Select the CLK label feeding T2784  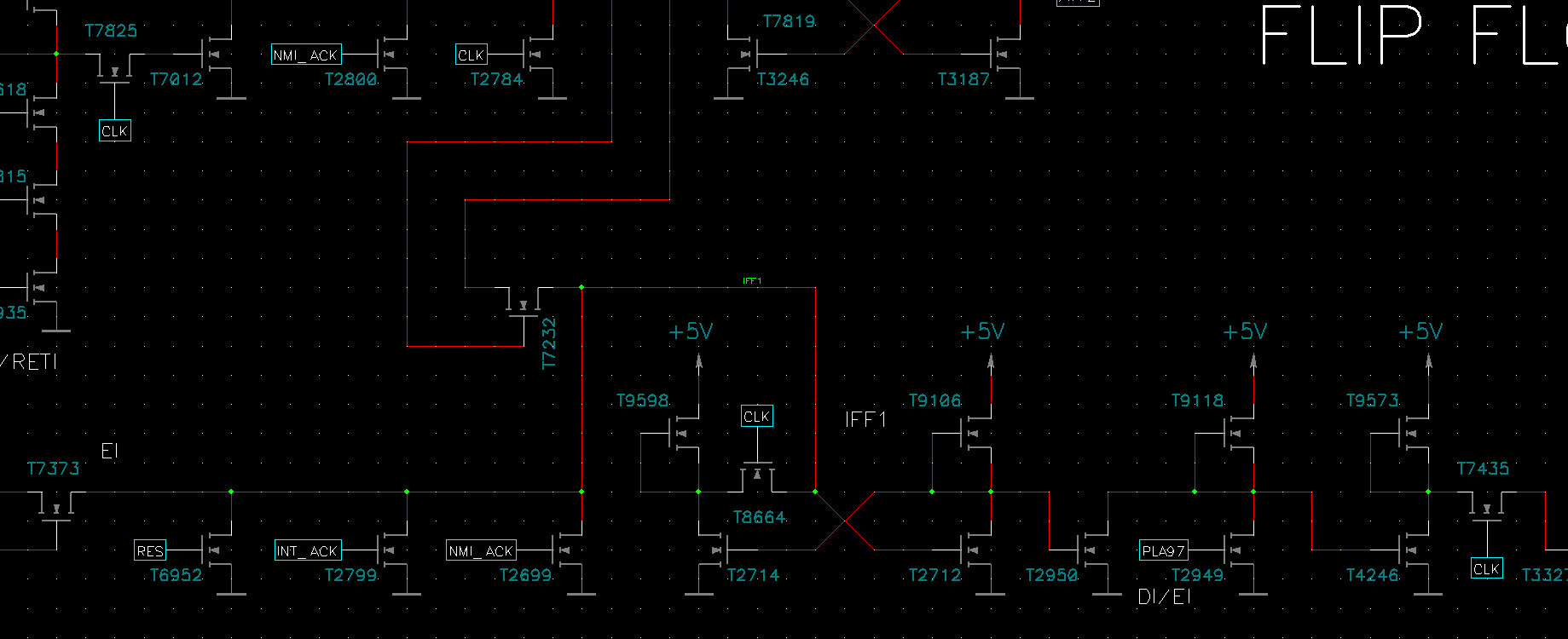(471, 55)
